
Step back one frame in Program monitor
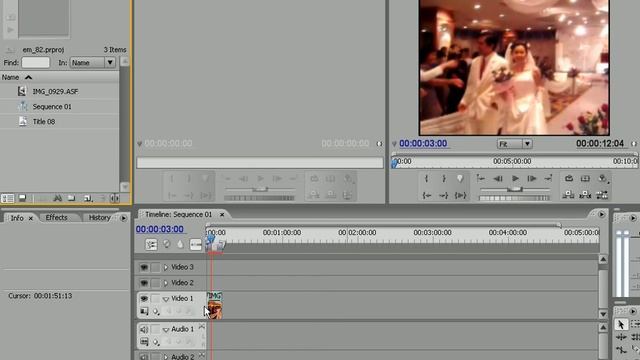pyautogui.click(x=498, y=178)
